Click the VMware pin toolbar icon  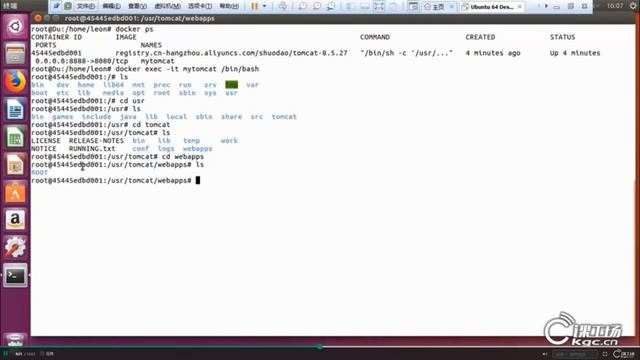[x=57, y=6]
